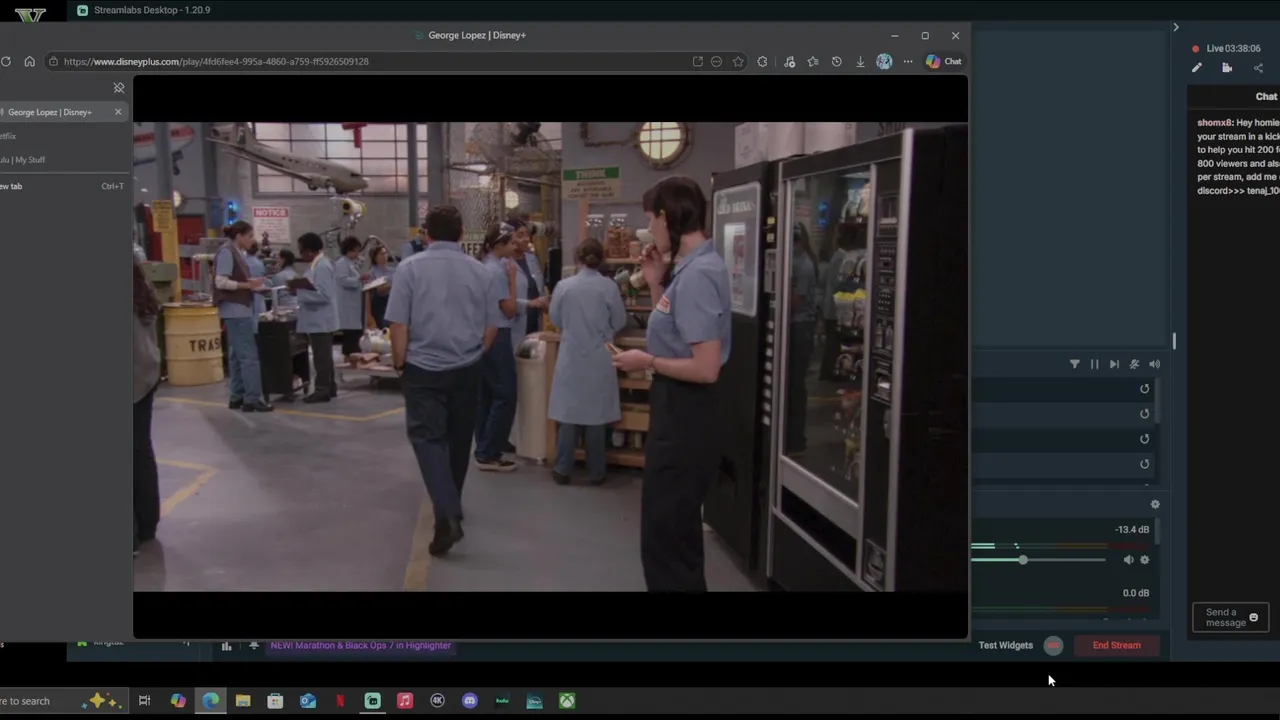Open the -13.4 dB source settings gear
This screenshot has height=720, width=1280.
click(1145, 560)
